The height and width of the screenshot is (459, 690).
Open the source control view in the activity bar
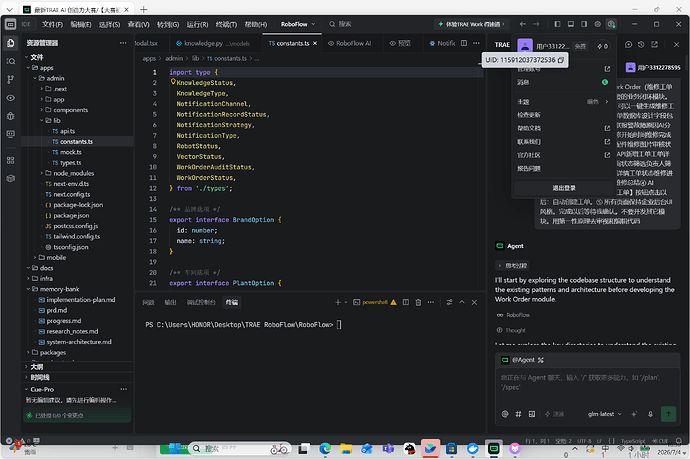[11, 79]
